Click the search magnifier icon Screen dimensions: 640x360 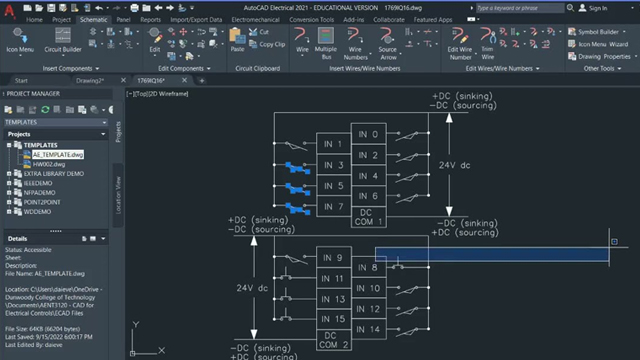[x=570, y=8]
